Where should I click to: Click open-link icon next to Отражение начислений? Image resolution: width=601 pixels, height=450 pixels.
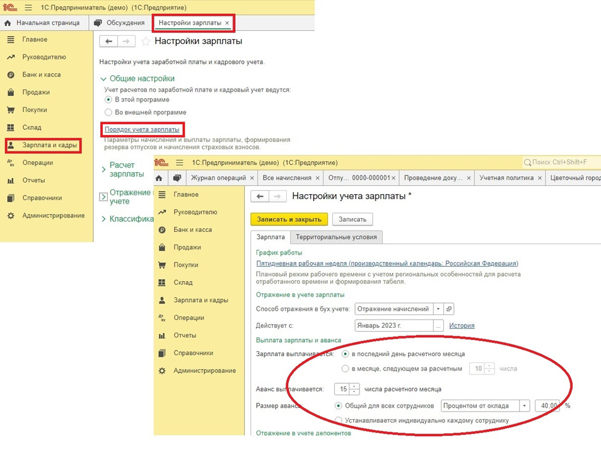[x=449, y=309]
